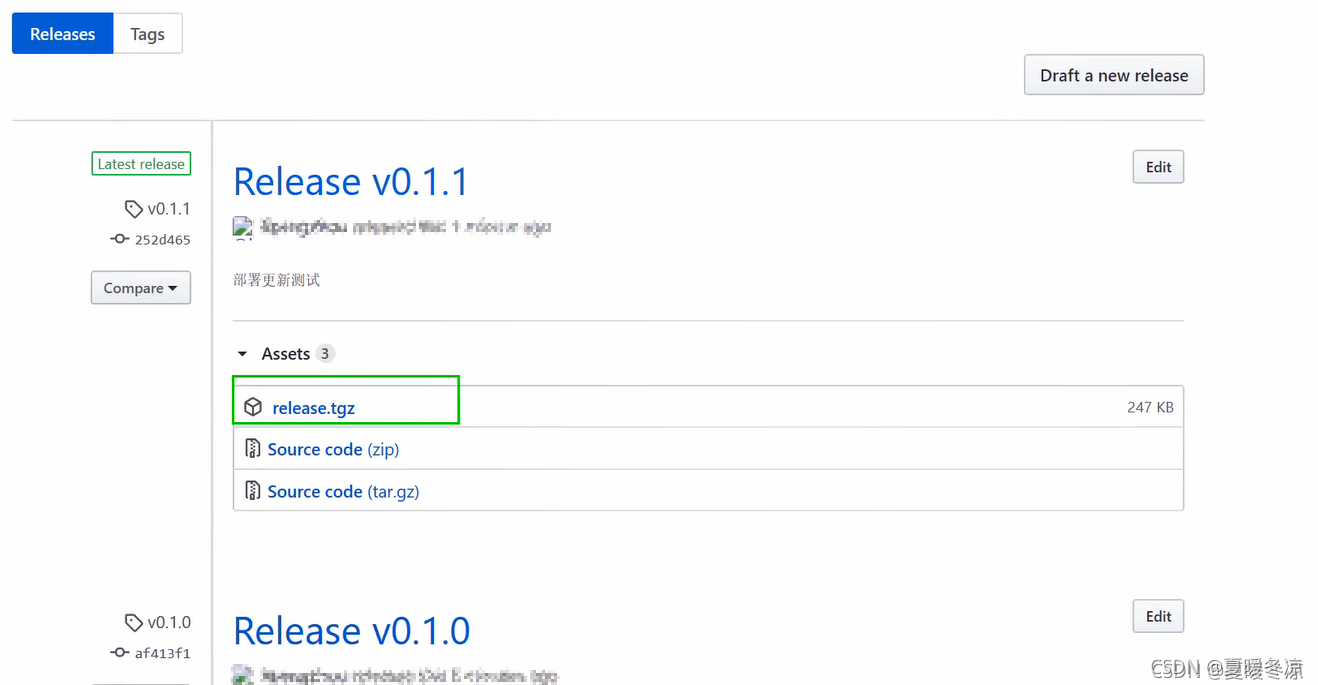This screenshot has width=1318, height=685.
Task: Click the commit icon beside 252d465
Action: coord(120,239)
